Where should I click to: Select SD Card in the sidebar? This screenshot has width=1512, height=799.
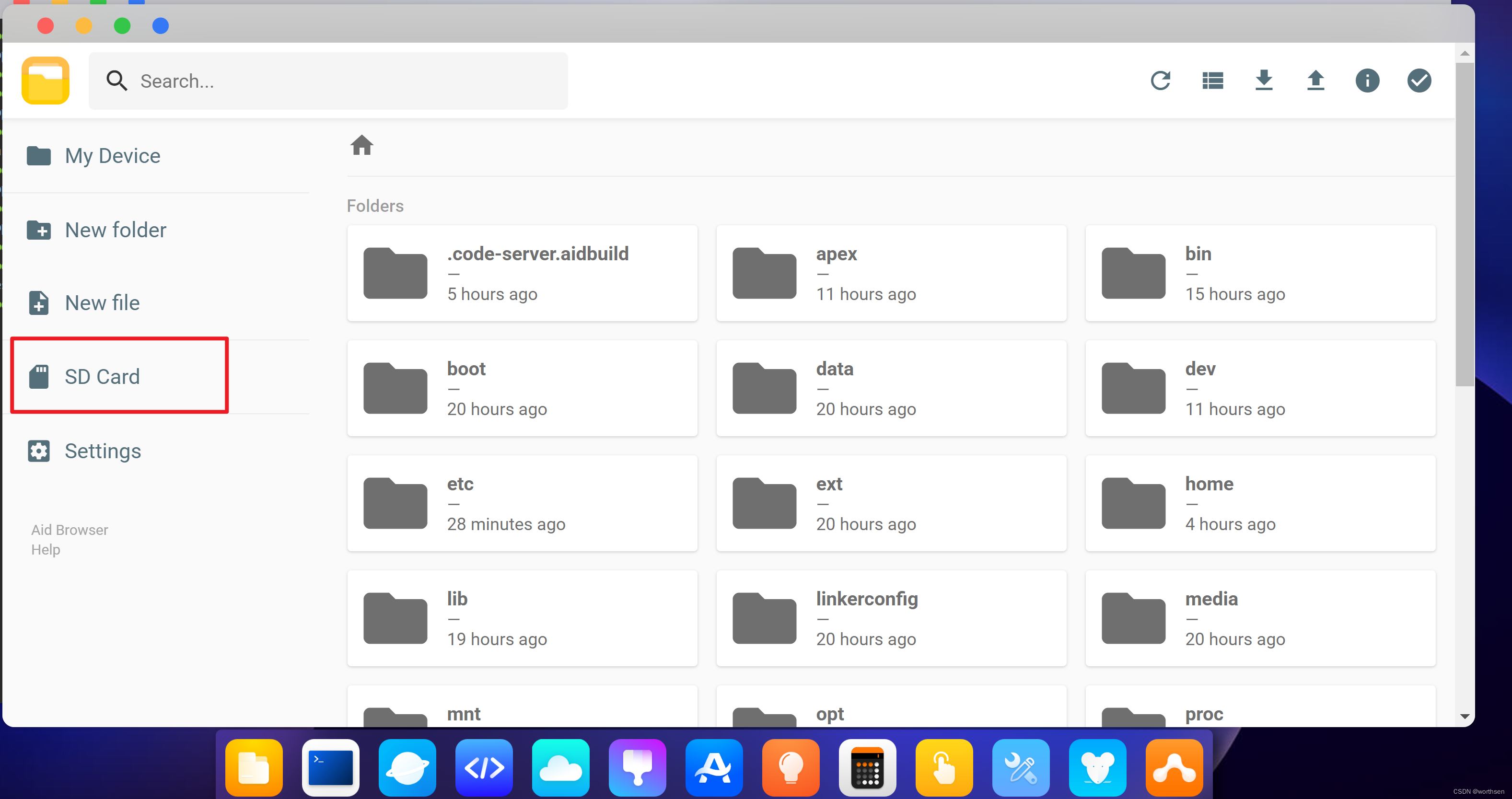102,377
